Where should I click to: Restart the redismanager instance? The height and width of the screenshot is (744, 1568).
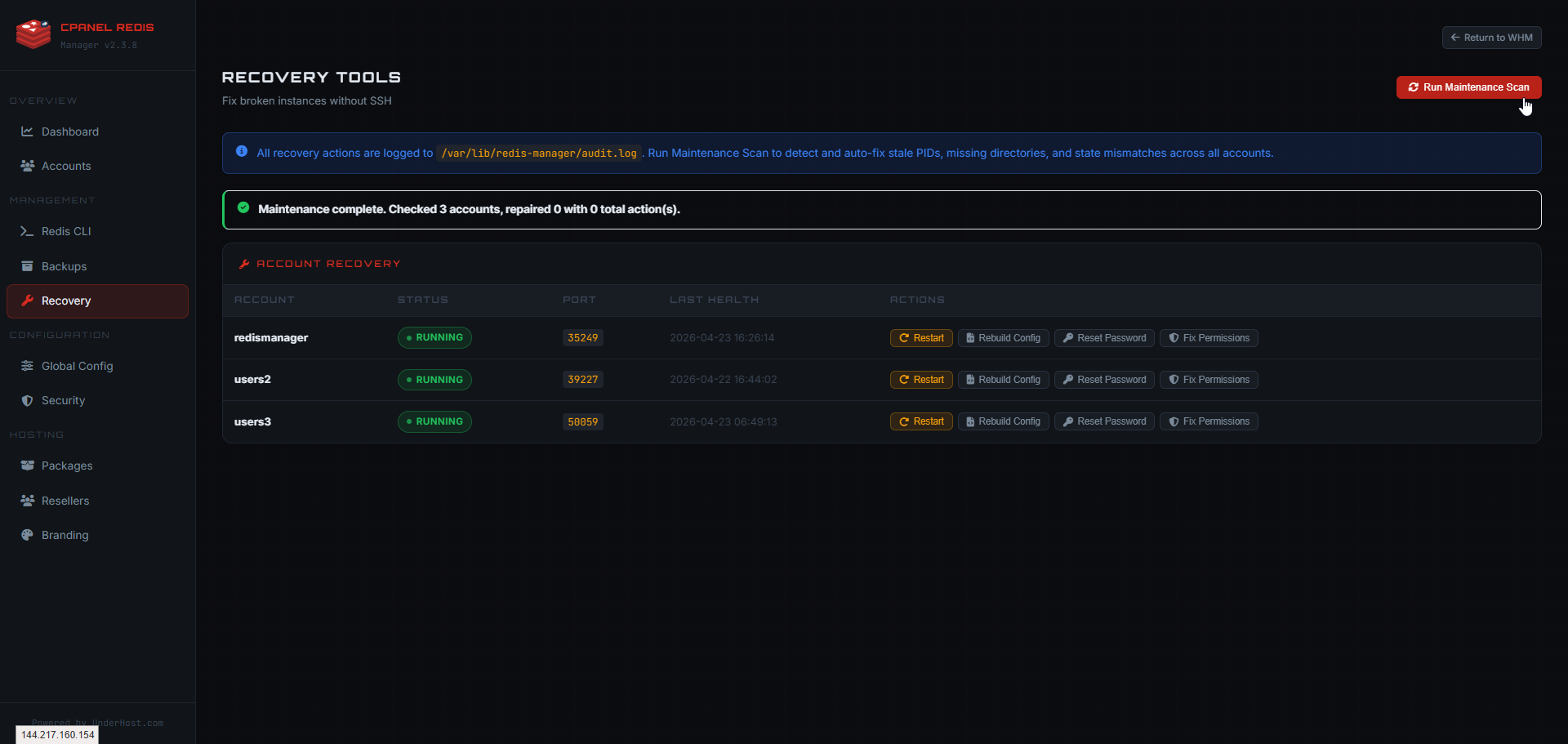pyautogui.click(x=920, y=337)
